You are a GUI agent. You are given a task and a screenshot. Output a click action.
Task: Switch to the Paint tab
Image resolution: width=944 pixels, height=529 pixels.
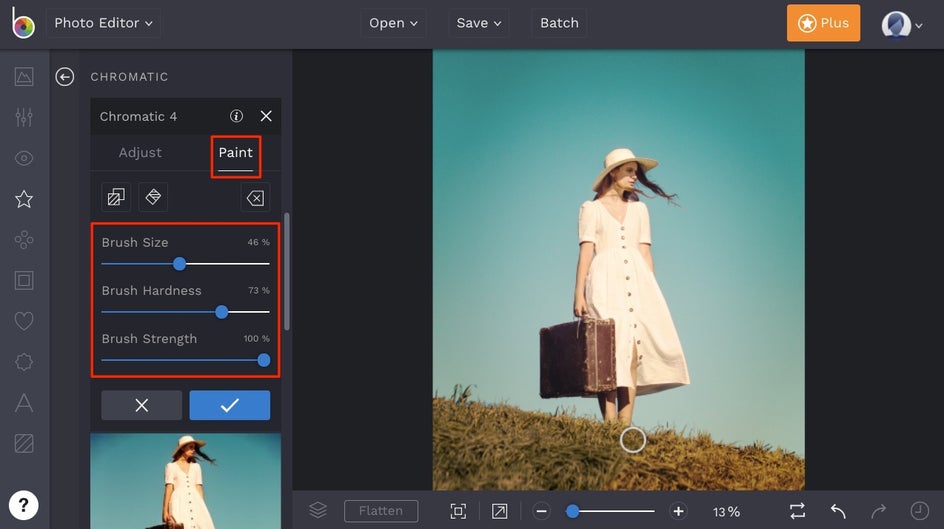click(x=236, y=153)
